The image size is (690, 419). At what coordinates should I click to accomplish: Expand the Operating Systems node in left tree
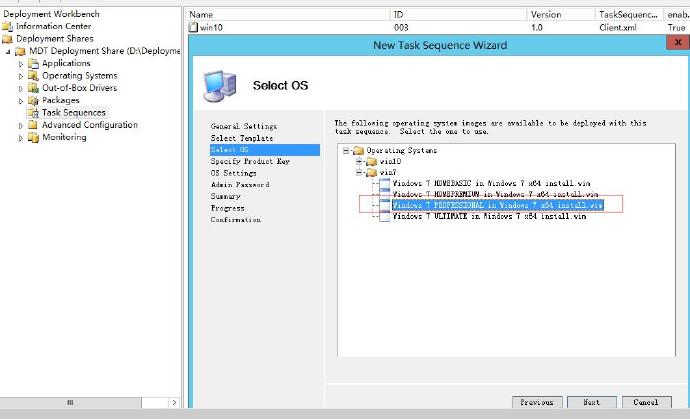click(x=21, y=76)
